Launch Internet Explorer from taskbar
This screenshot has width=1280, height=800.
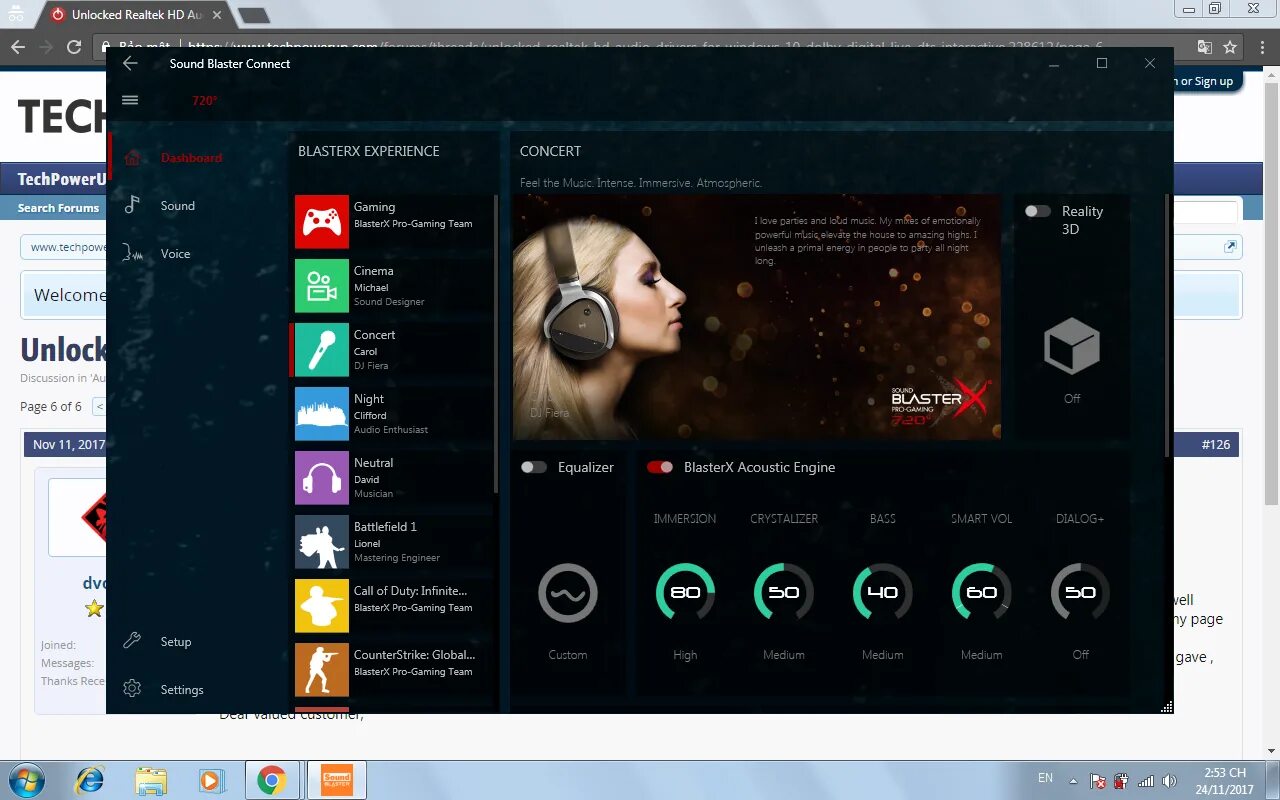[90, 780]
